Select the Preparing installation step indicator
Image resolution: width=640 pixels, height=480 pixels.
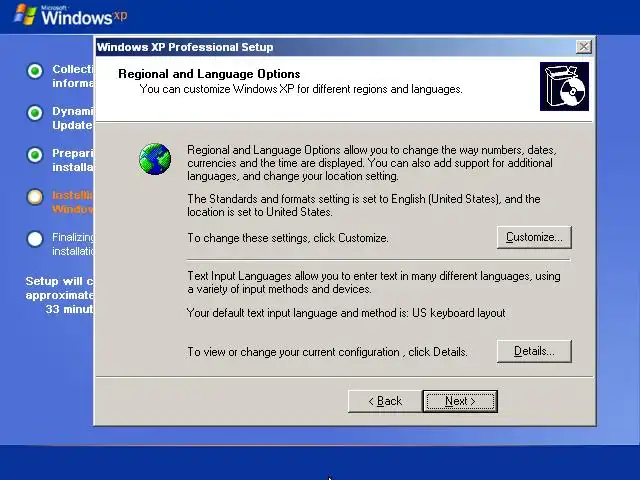click(35, 155)
